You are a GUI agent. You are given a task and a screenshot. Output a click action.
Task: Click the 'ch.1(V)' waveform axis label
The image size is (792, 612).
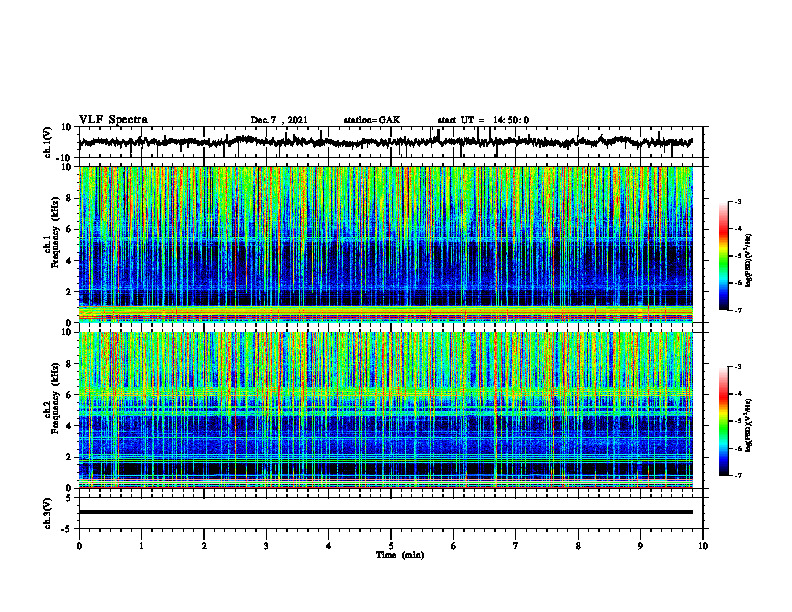(x=47, y=142)
